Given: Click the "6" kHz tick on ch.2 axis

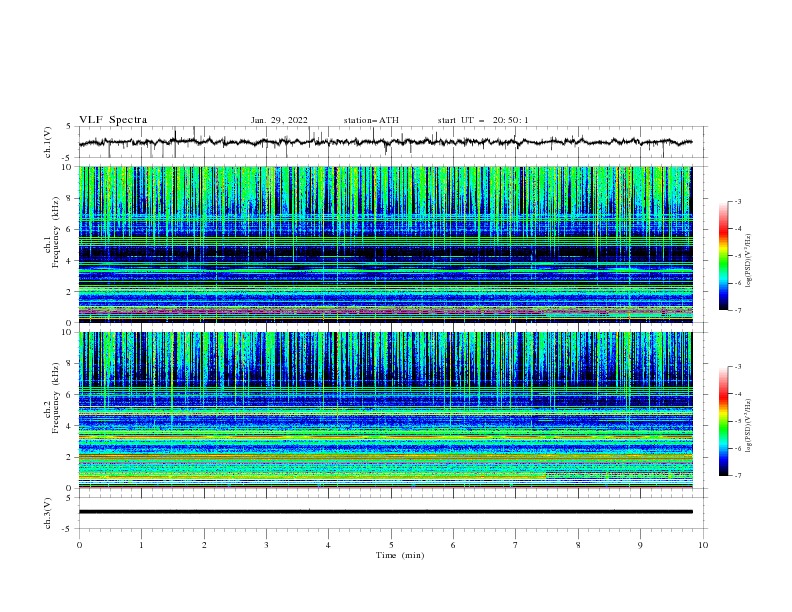Looking at the screenshot, I should [x=71, y=395].
